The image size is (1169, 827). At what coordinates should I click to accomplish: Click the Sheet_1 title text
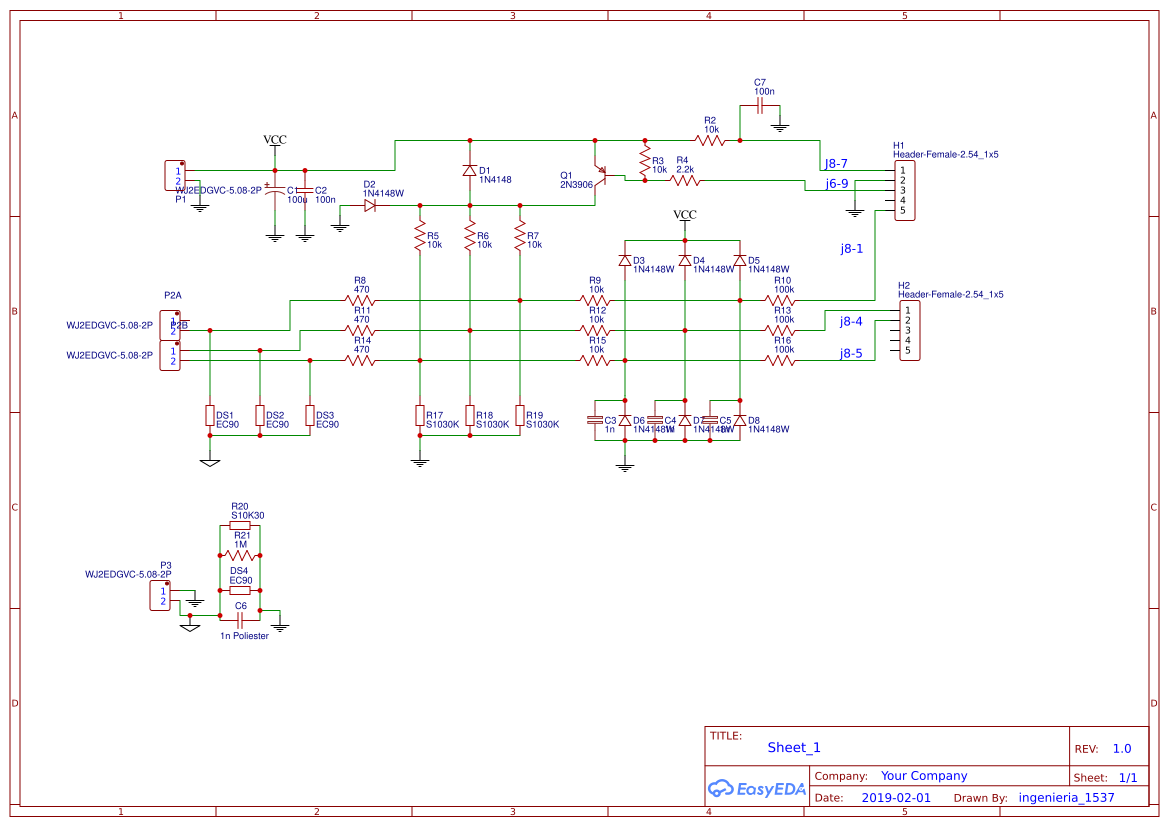coord(792,747)
